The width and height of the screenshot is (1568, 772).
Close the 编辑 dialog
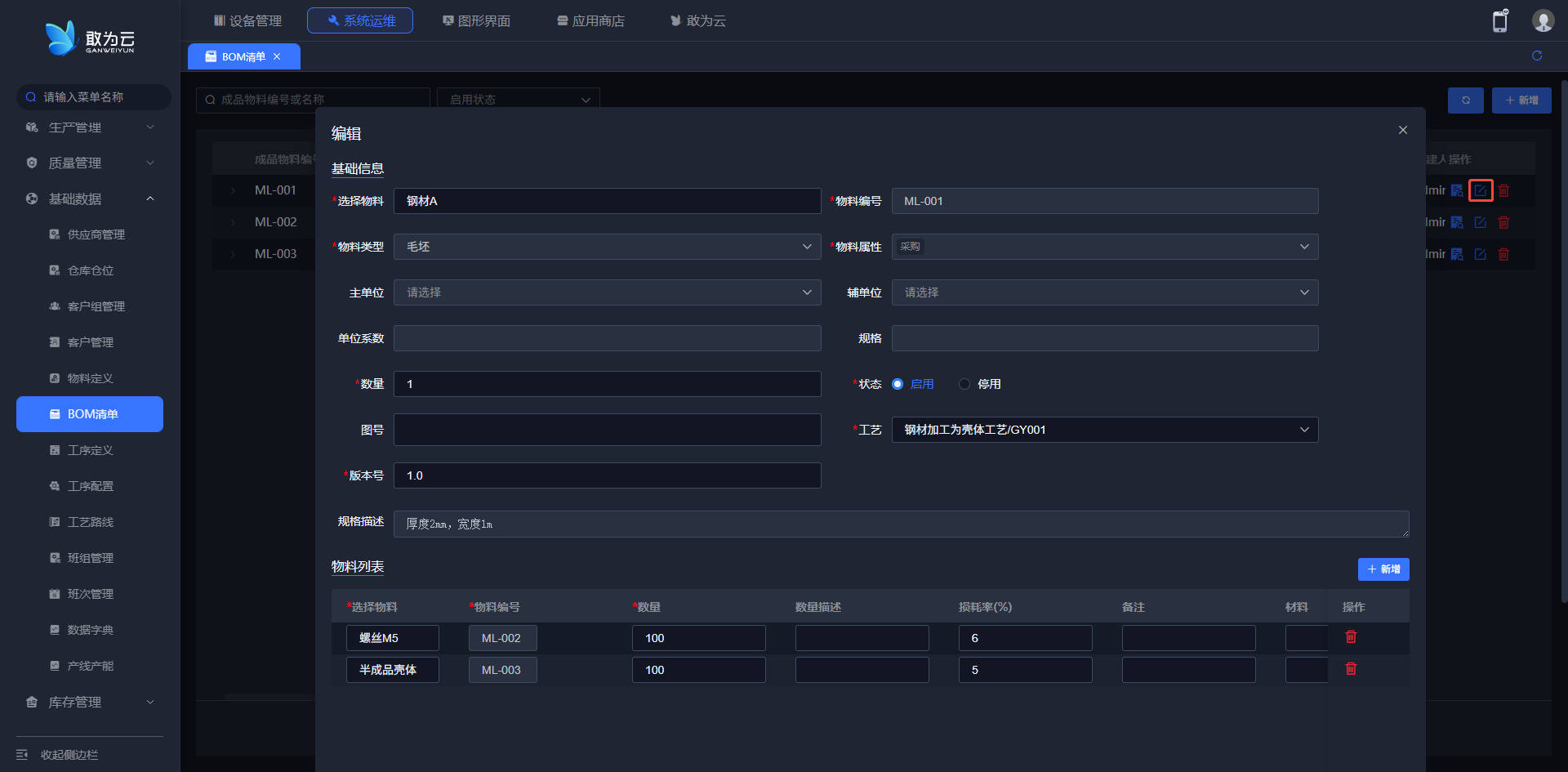(1402, 130)
